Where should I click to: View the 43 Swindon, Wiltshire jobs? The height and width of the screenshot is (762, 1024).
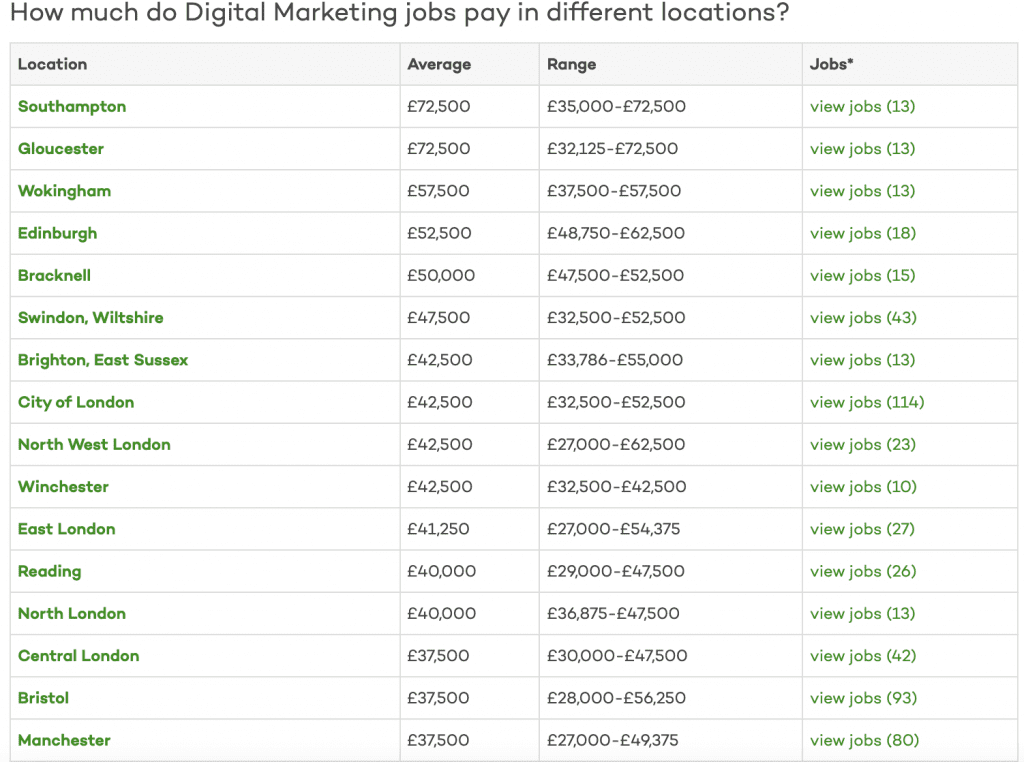tap(862, 317)
